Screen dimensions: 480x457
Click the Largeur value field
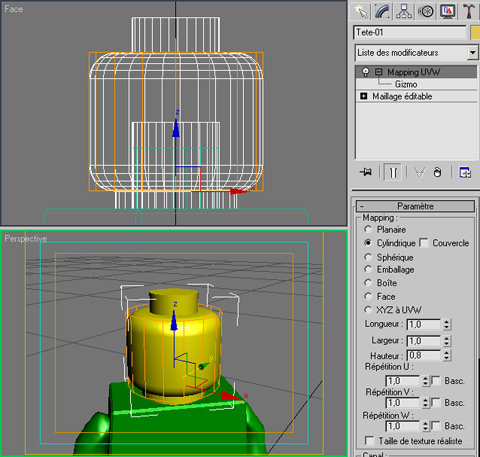click(424, 341)
